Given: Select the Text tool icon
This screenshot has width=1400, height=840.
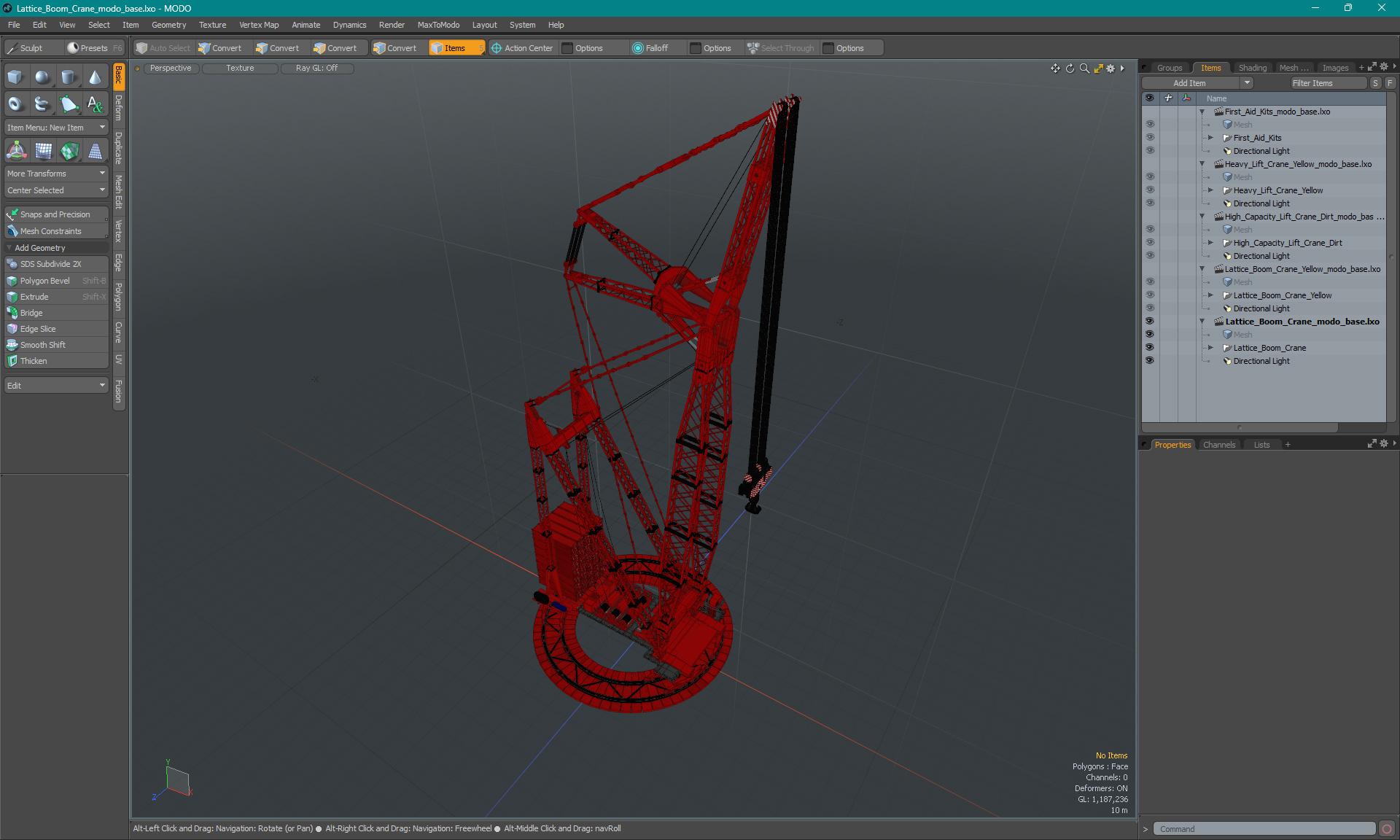Looking at the screenshot, I should 95,104.
